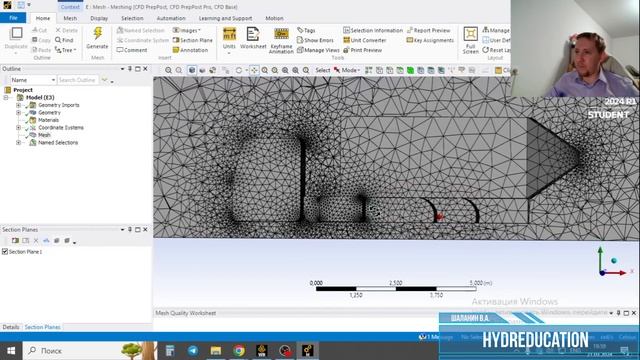Open Key Assignments
Viewport: 640px width, 360px height.
(x=430, y=40)
